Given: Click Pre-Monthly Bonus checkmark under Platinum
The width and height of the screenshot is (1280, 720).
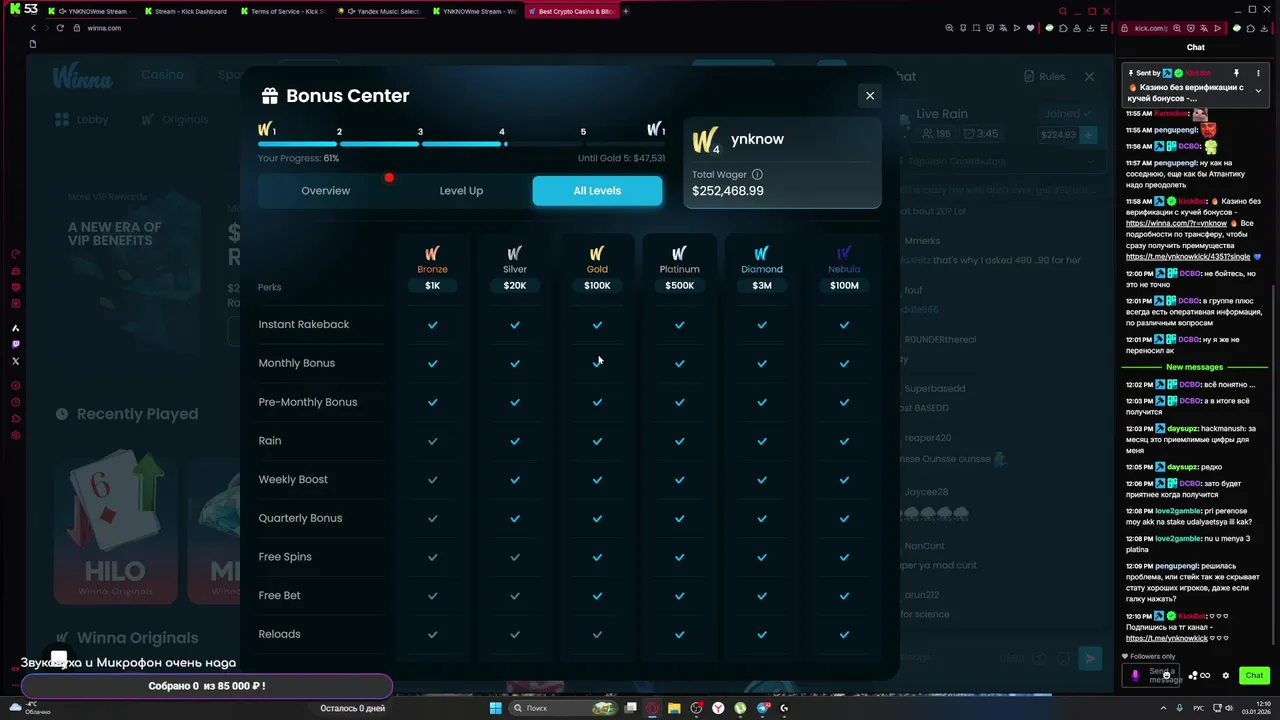Looking at the screenshot, I should pos(679,402).
